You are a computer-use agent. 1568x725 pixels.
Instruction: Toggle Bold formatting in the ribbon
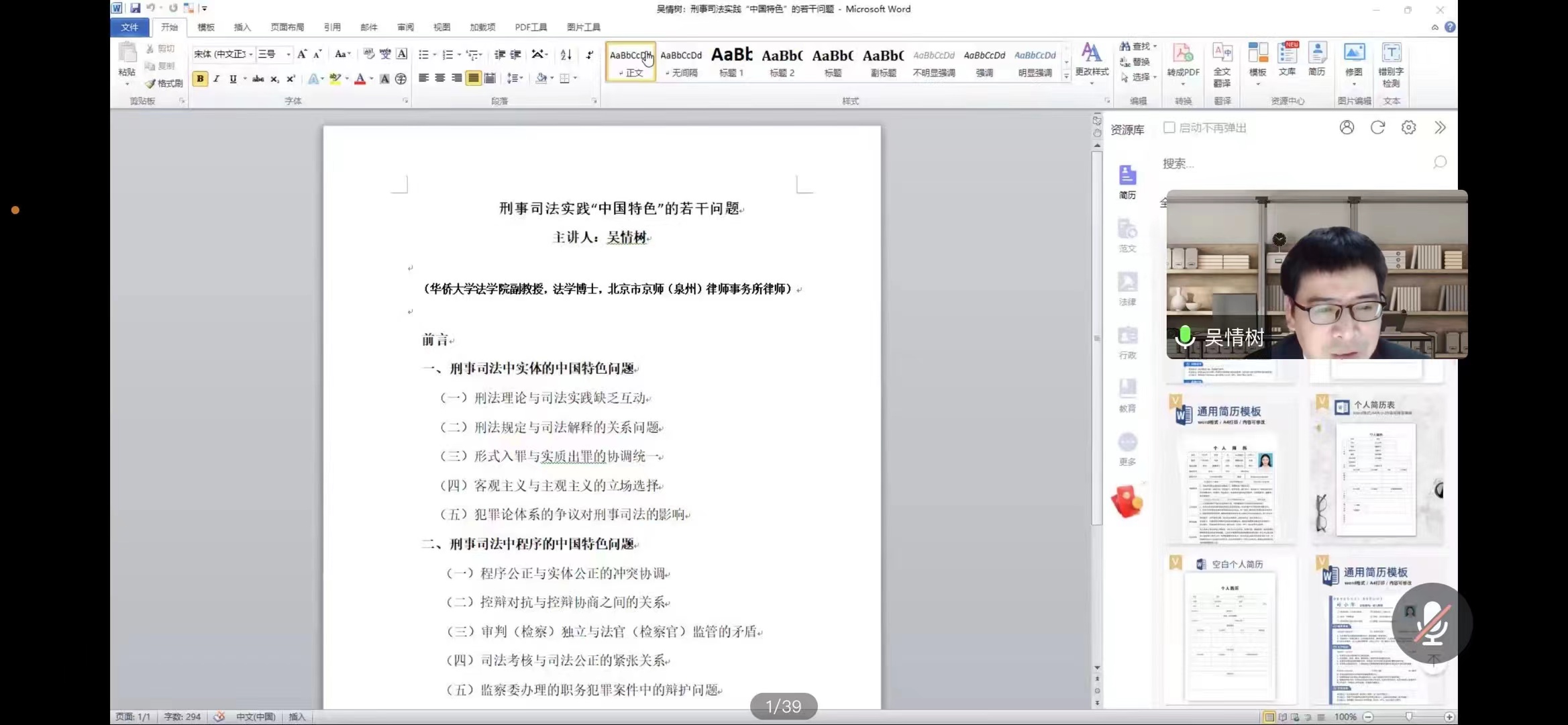tap(200, 79)
